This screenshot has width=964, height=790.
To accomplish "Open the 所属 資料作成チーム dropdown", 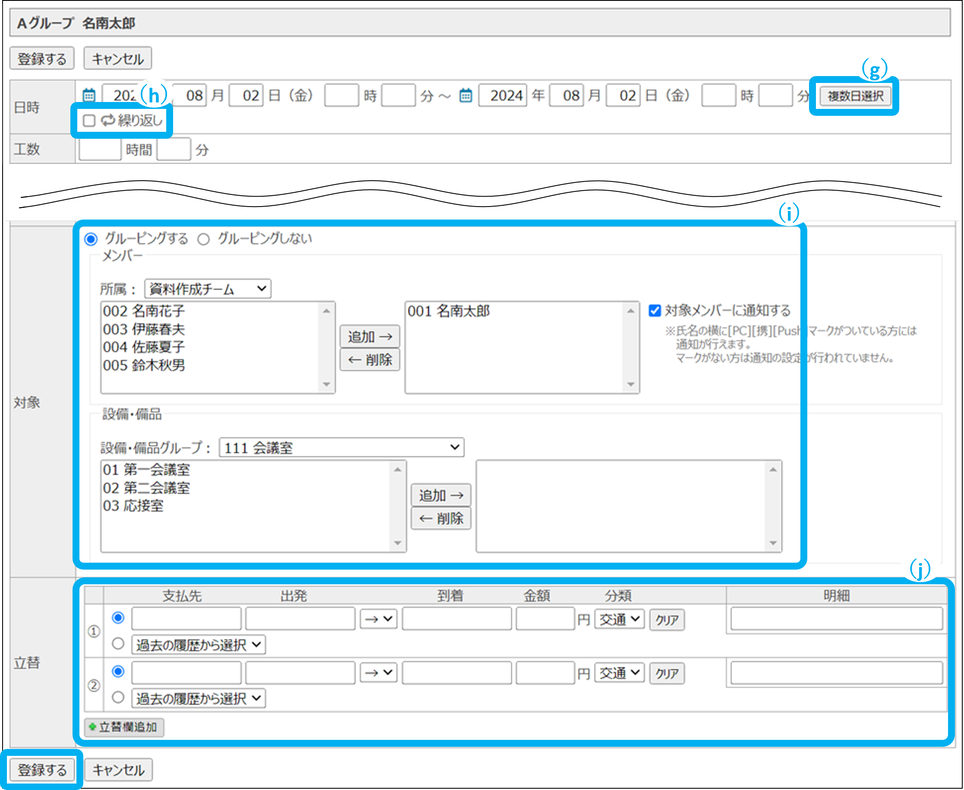I will tap(207, 288).
